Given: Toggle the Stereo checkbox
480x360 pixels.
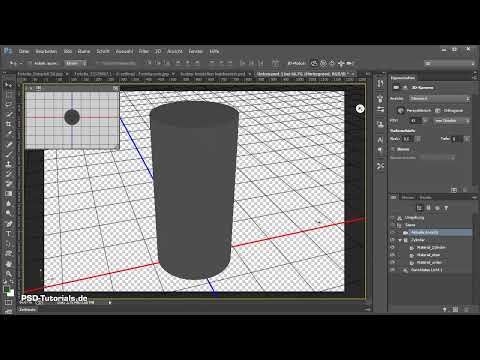Looking at the screenshot, I should click(x=394, y=149).
